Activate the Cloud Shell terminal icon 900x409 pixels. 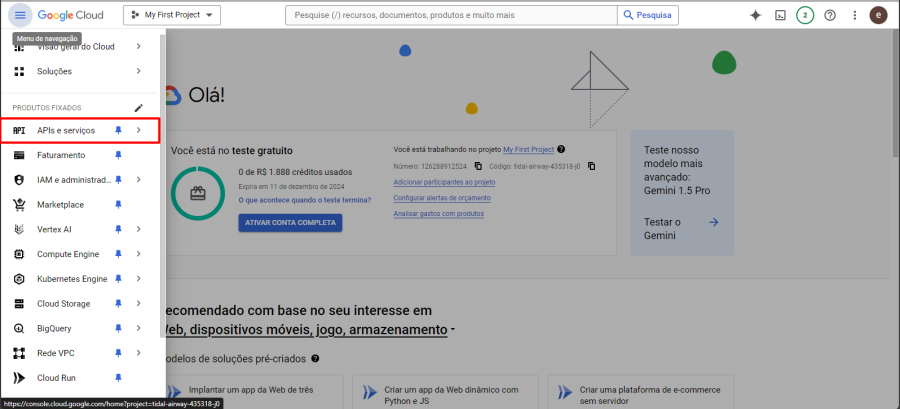780,15
